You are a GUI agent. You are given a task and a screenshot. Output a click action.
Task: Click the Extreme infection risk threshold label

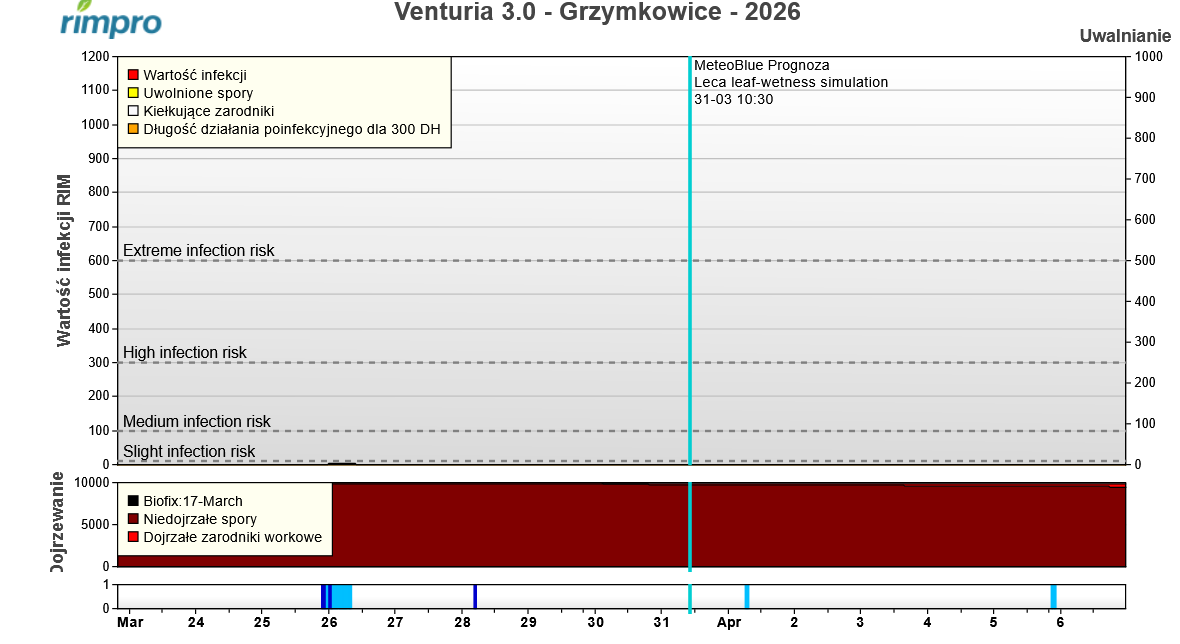198,250
